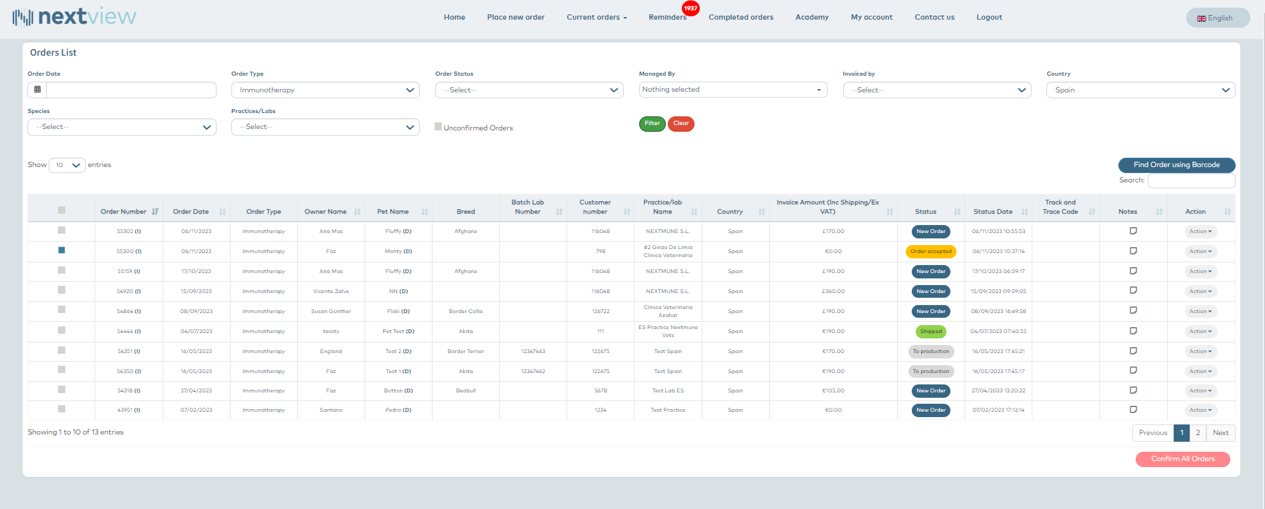Image resolution: width=1265 pixels, height=509 pixels.
Task: Sort by Owner Name column arrows
Action: (x=357, y=212)
